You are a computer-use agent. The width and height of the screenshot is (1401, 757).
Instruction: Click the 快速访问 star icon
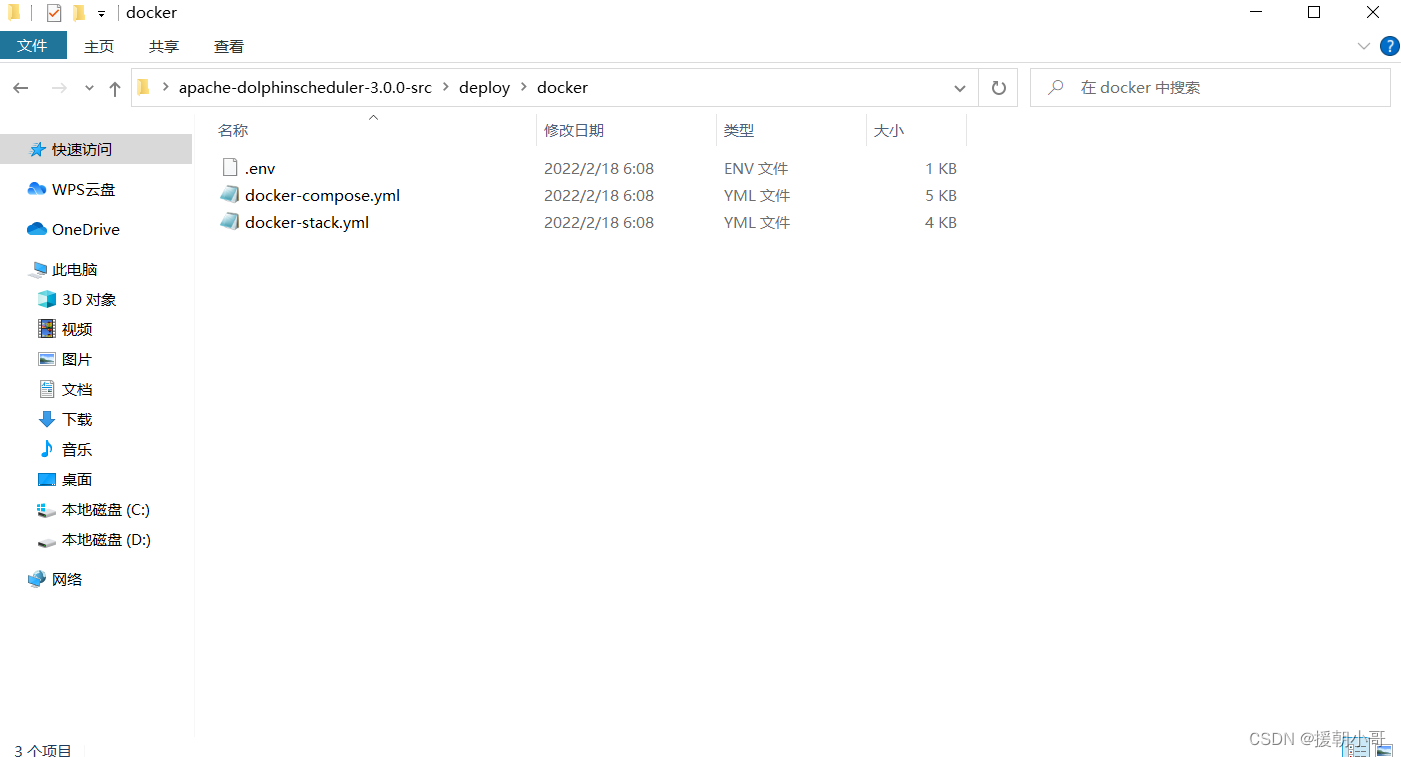(x=37, y=149)
